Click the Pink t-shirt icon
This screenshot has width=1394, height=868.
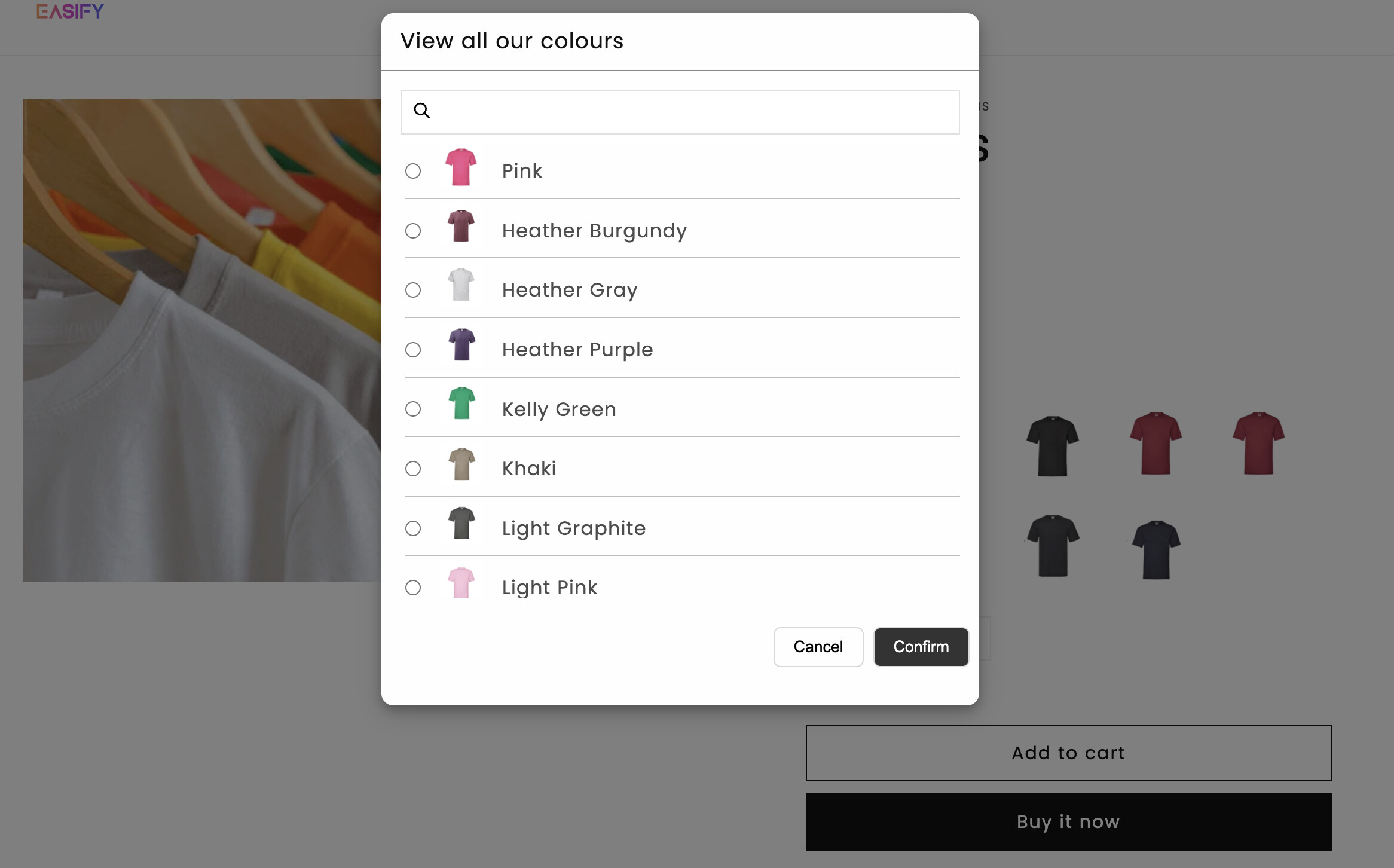click(461, 167)
